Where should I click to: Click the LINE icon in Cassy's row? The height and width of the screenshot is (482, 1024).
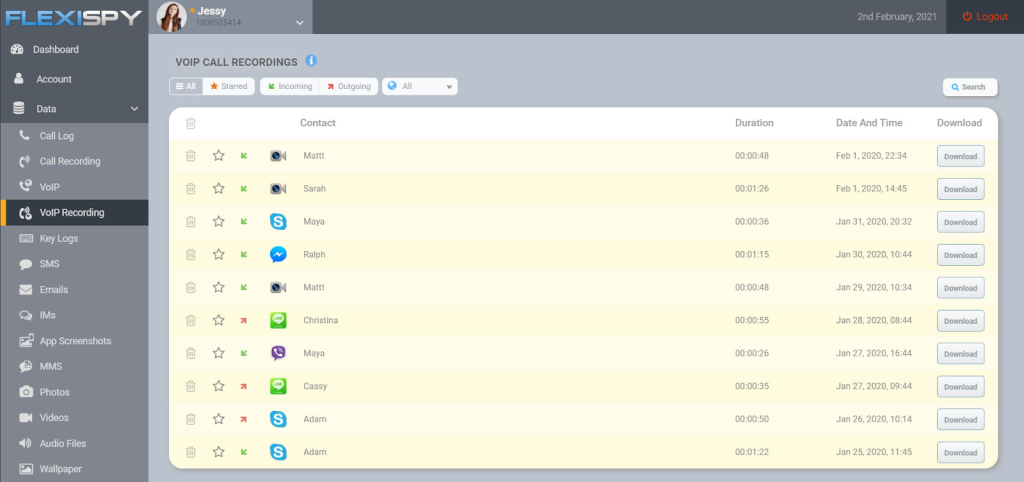pyautogui.click(x=278, y=386)
